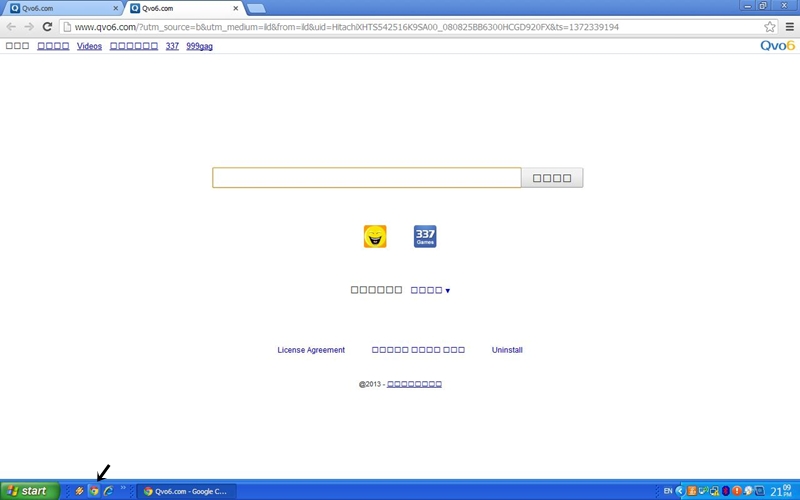800x500 pixels.
Task: Open the 337 Games icon
Action: 425,236
